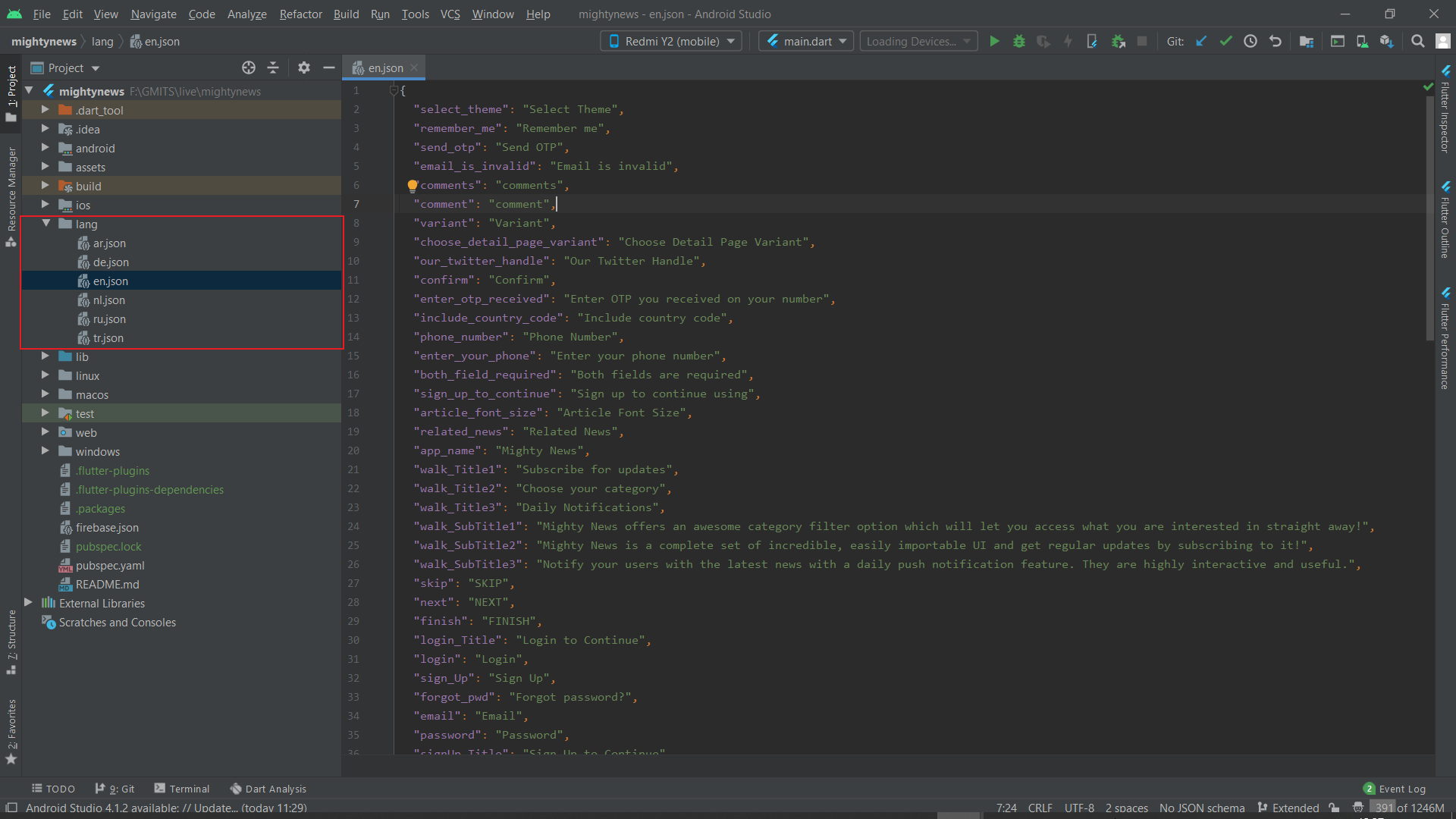Screen dimensions: 1456x819
Task: Toggle the Project tool window sidebar tab
Action: pos(11,94)
